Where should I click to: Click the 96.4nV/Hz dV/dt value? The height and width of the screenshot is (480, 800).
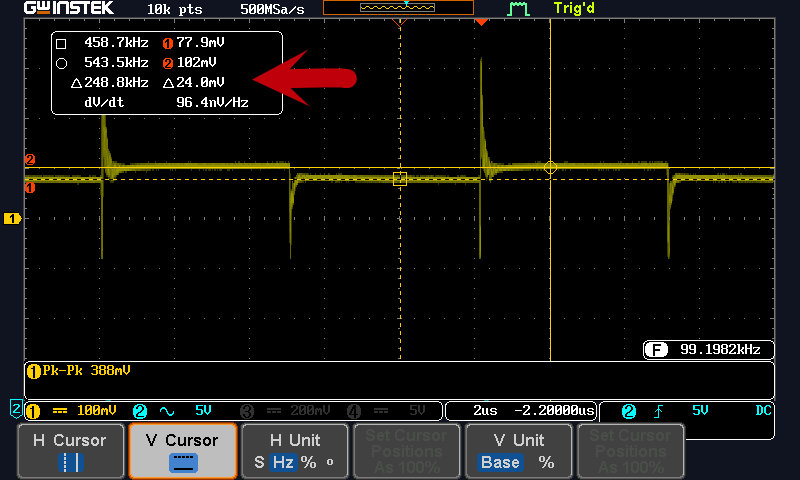point(212,103)
